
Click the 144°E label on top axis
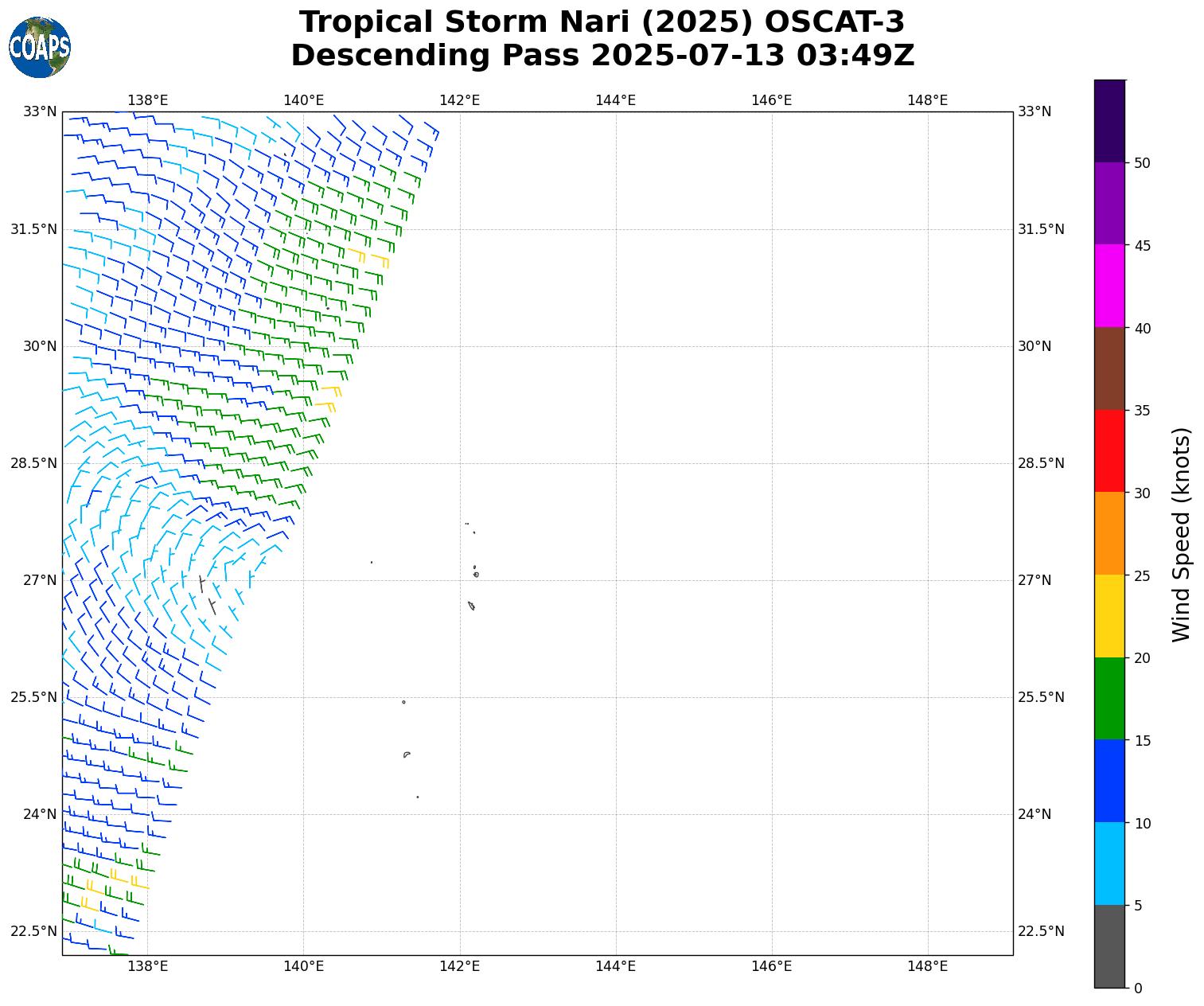point(615,100)
